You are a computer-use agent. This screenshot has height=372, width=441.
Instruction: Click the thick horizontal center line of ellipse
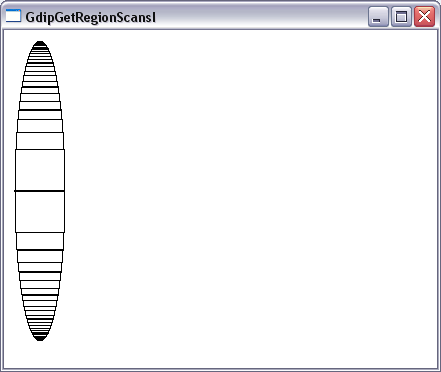pos(39,191)
